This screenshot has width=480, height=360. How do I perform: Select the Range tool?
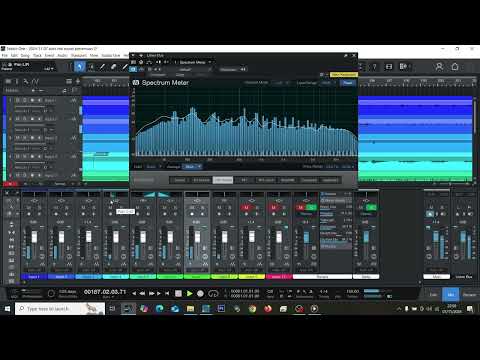tap(91, 67)
